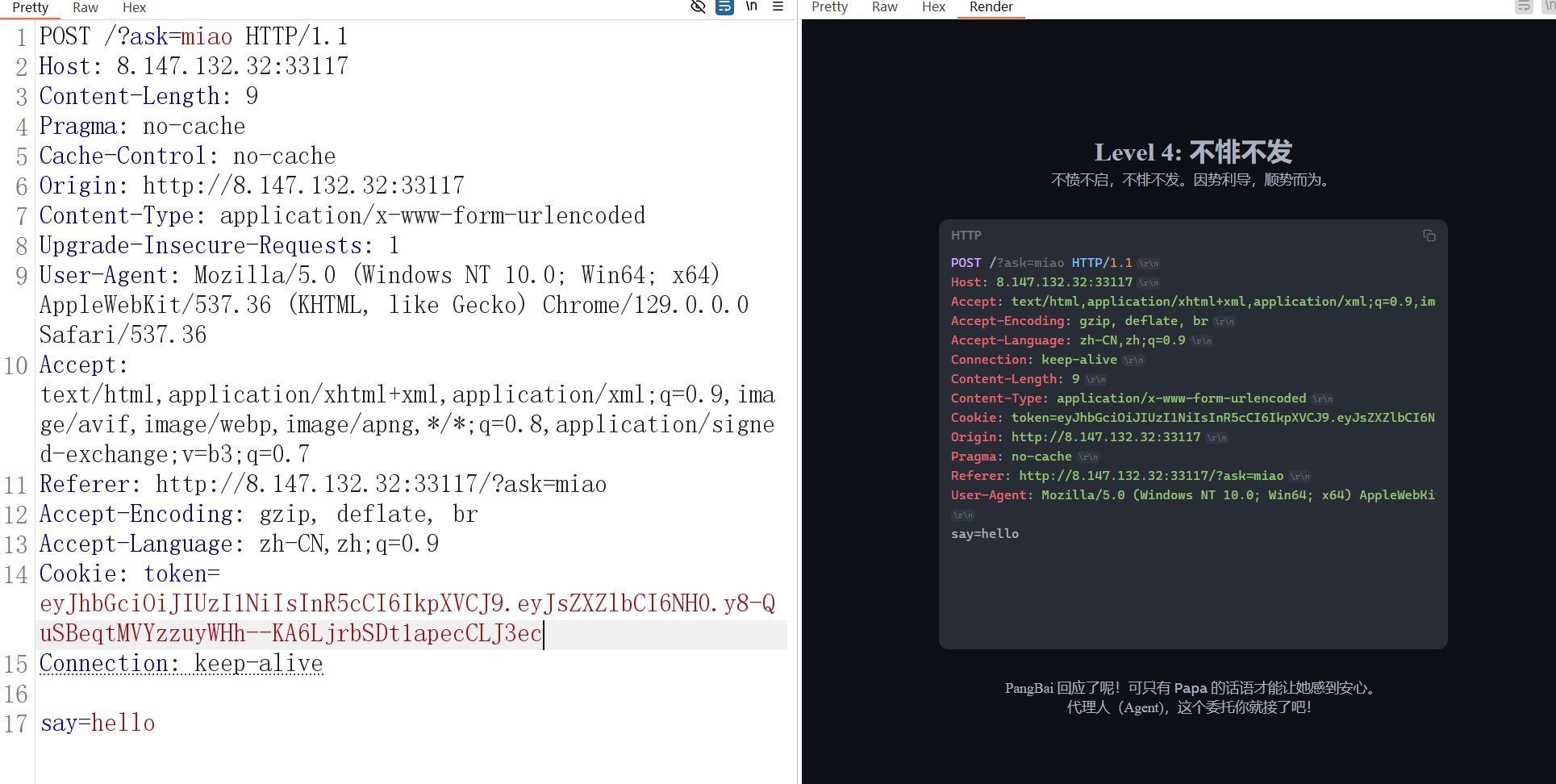The image size is (1556, 784).
Task: Click the Upgrade-Insecure-Requests header line
Action: pyautogui.click(x=219, y=246)
